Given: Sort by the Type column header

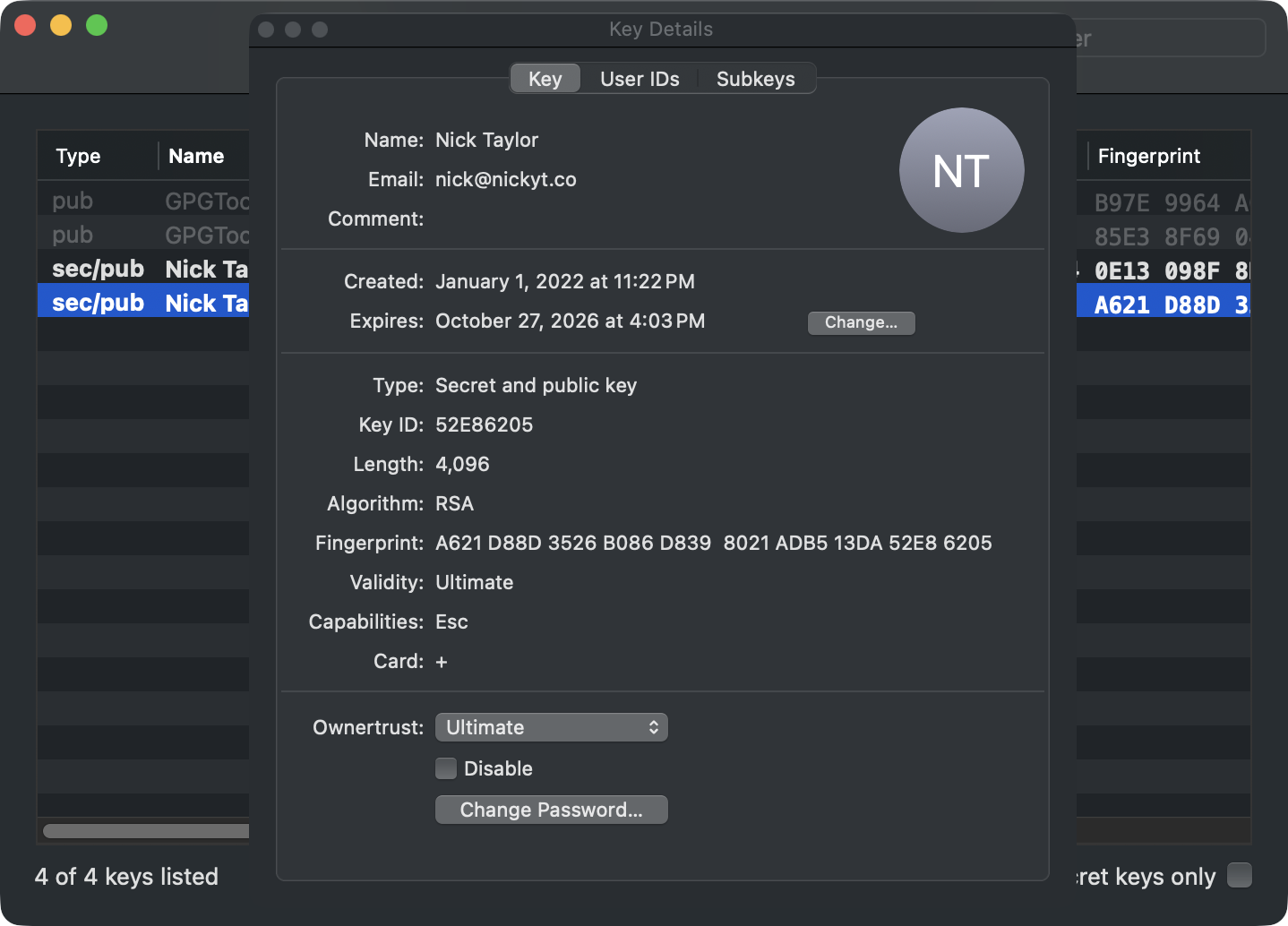Looking at the screenshot, I should pos(79,156).
